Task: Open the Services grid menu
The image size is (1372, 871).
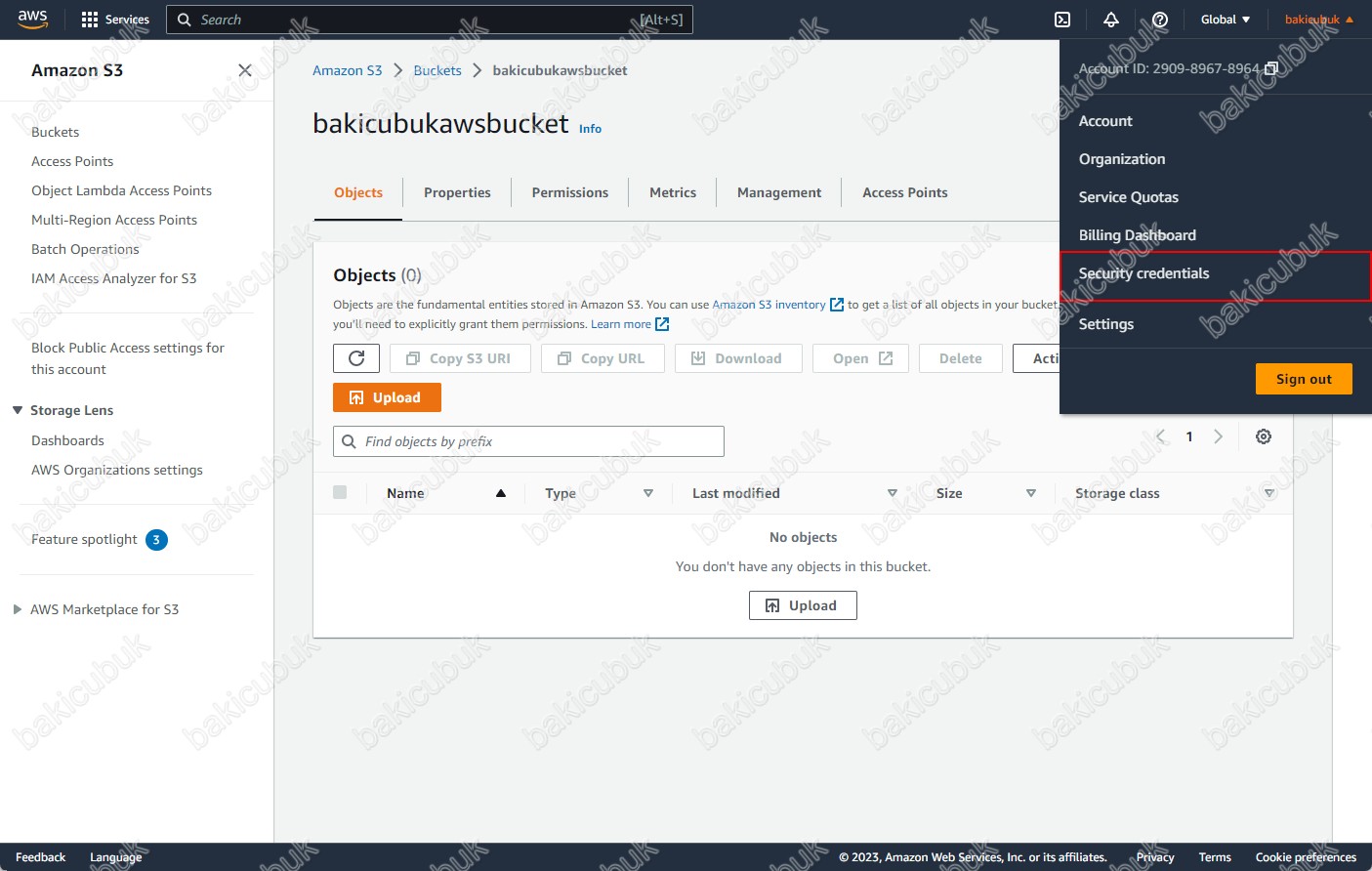Action: 115,20
